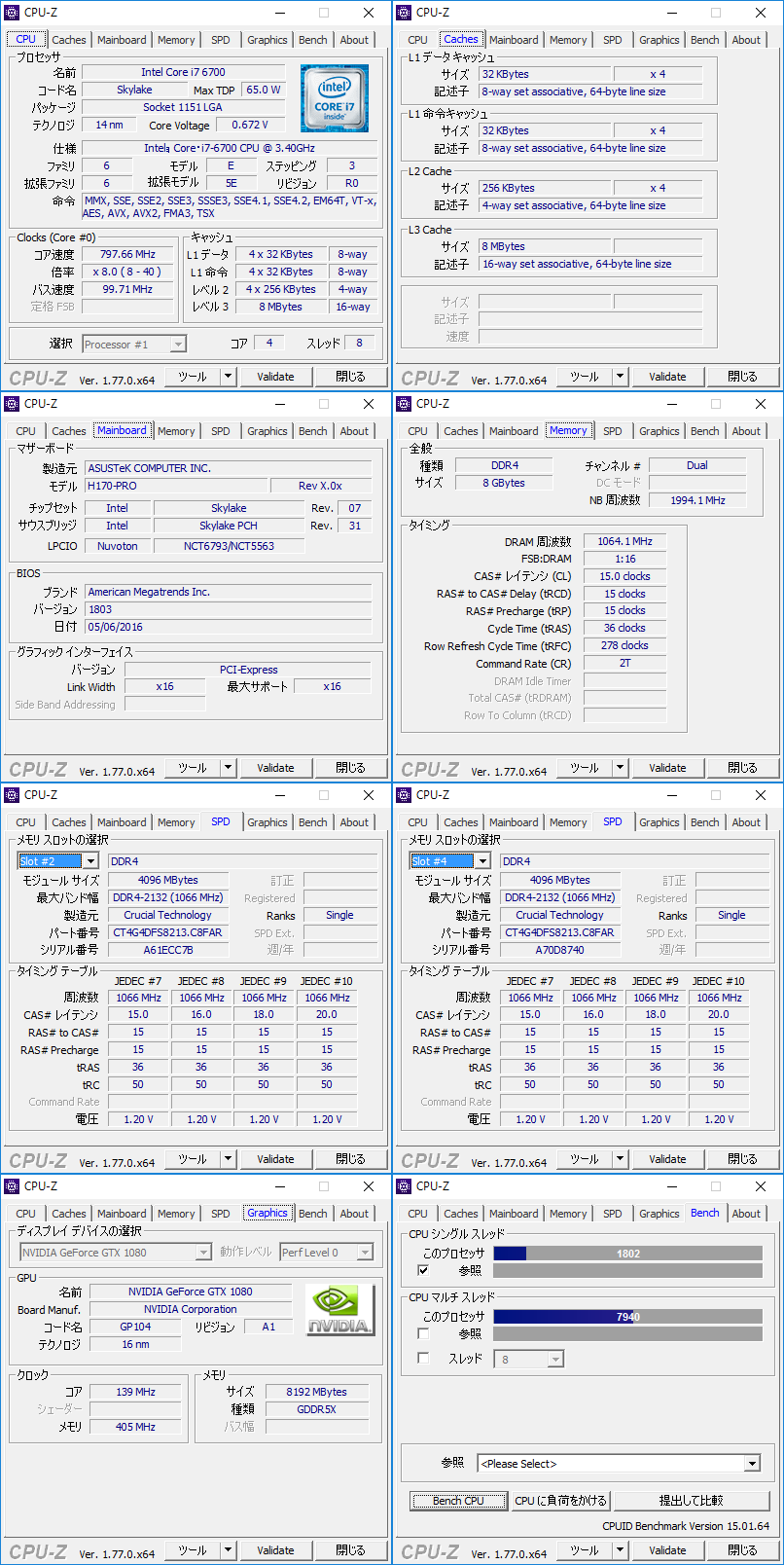Click 閉じる button in the Bench window

tap(742, 1550)
